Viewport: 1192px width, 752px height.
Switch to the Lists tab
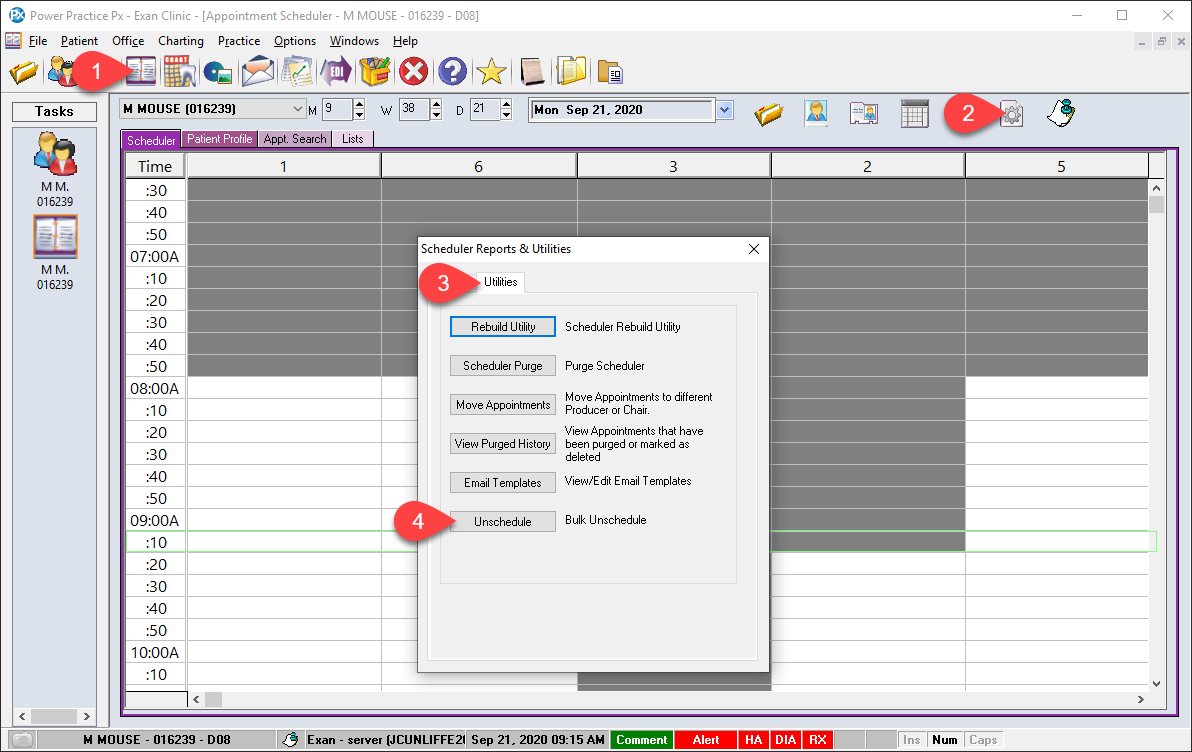click(352, 139)
